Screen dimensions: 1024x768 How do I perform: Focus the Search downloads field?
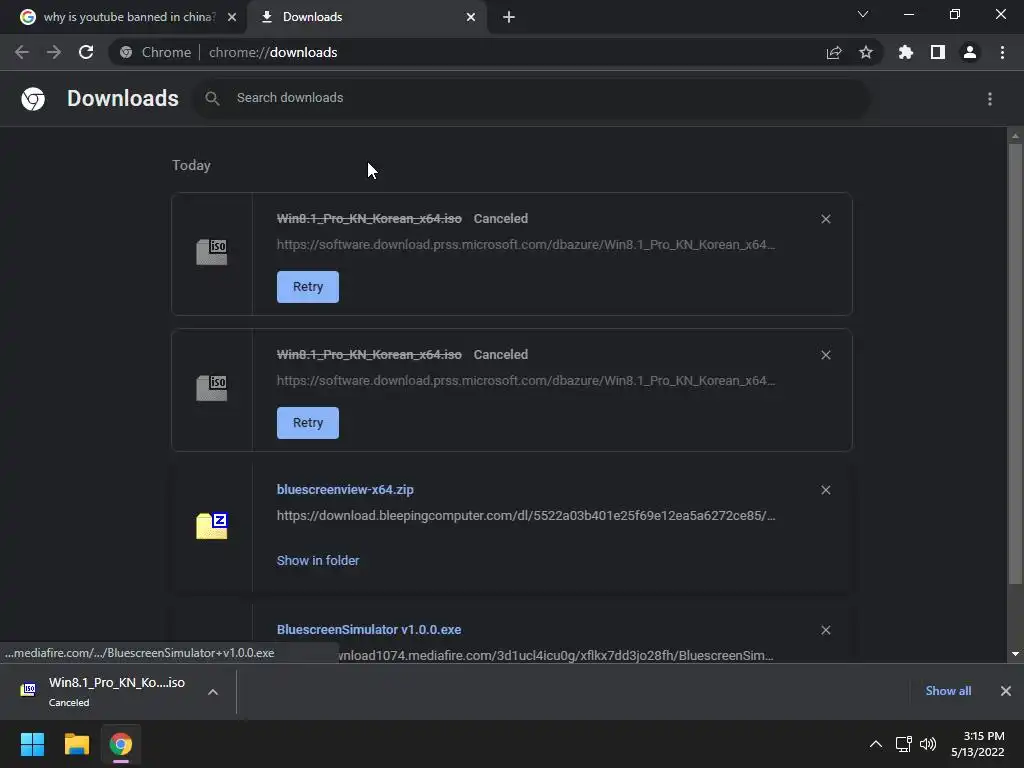(x=532, y=99)
